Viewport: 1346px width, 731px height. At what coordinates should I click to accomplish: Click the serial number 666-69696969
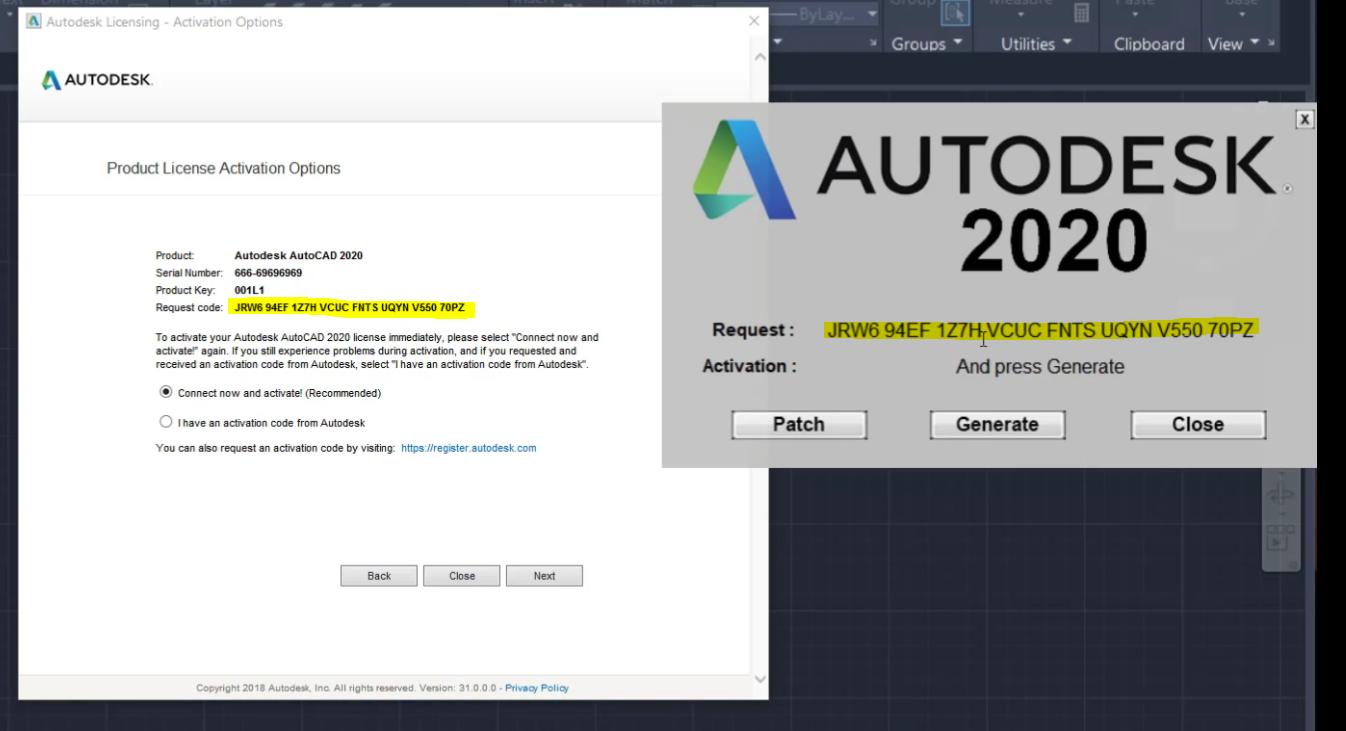(x=268, y=272)
